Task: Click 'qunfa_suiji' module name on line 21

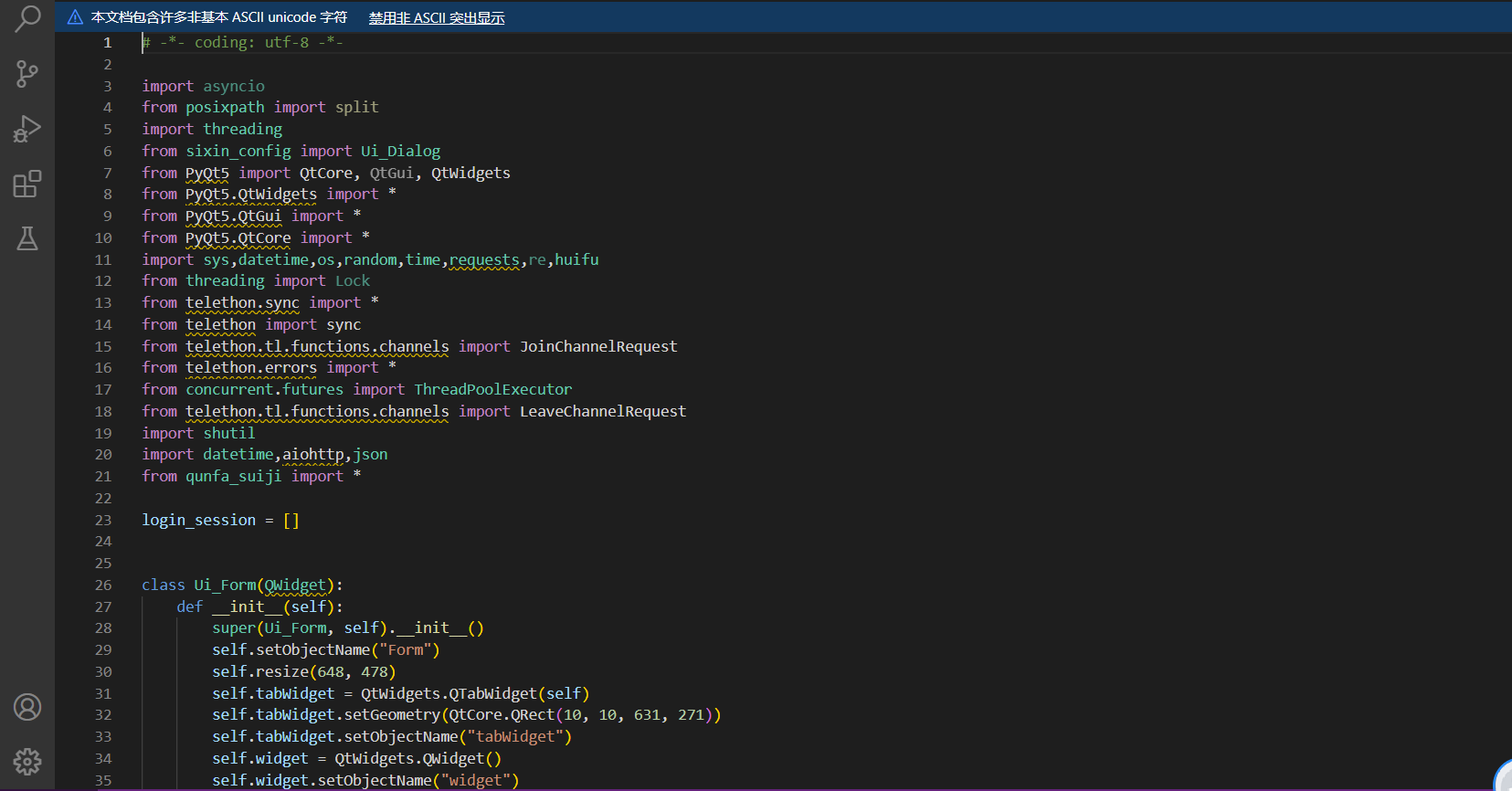Action: (234, 476)
